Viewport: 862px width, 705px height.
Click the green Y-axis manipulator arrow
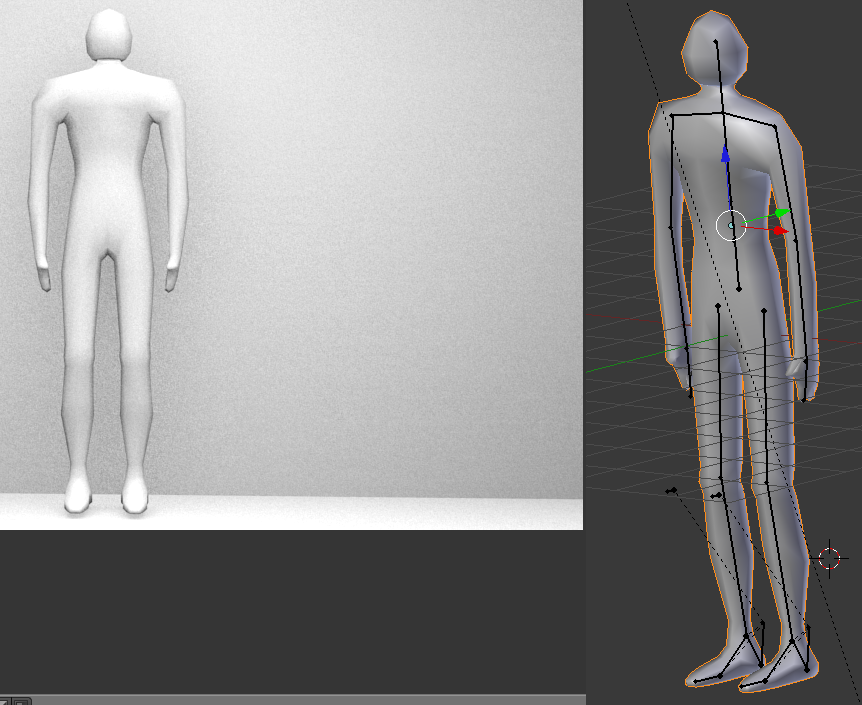click(x=783, y=212)
